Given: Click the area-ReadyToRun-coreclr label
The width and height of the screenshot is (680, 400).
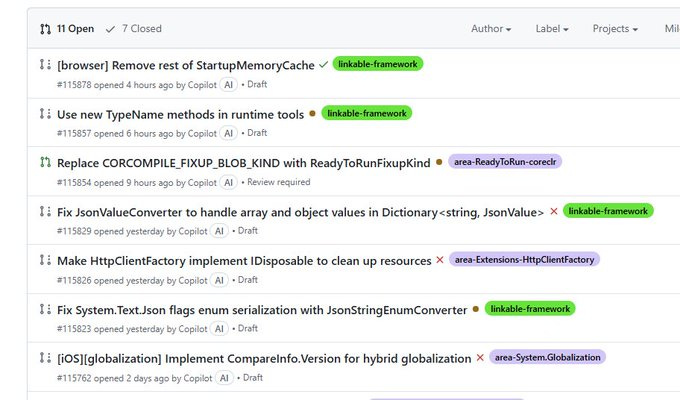Looking at the screenshot, I should point(505,162).
